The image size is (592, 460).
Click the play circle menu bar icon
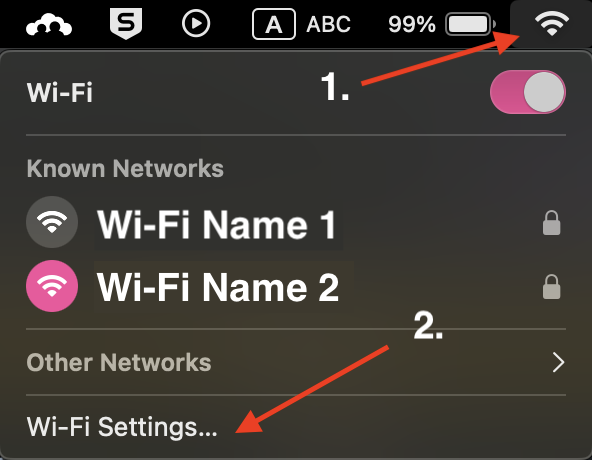[x=196, y=23]
